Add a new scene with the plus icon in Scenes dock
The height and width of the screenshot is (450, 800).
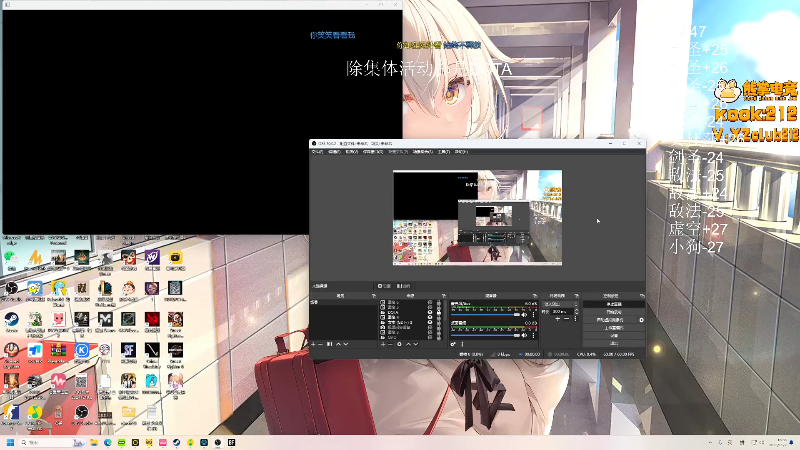pos(313,344)
